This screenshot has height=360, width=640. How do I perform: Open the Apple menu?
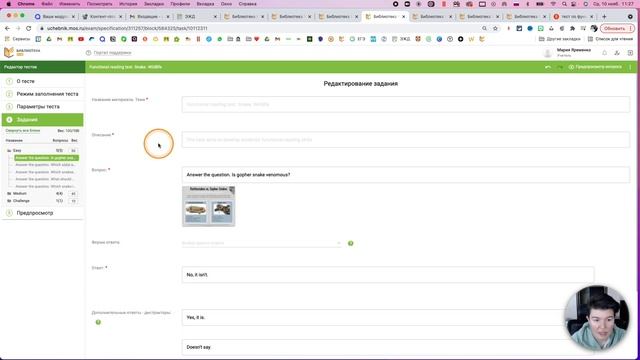click(8, 4)
